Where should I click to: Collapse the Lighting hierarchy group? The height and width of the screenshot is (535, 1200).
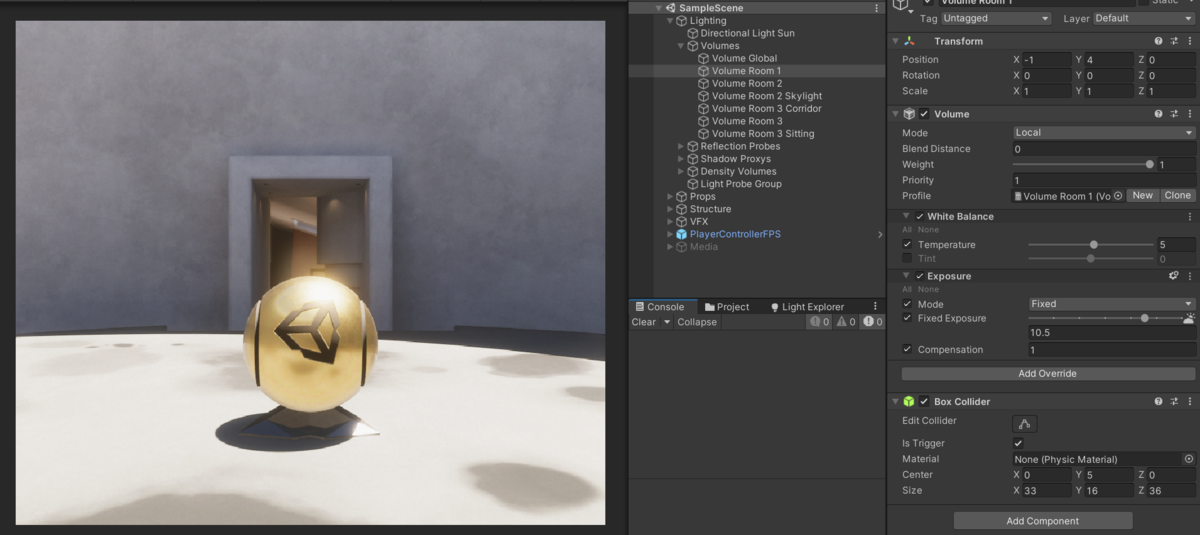point(670,21)
